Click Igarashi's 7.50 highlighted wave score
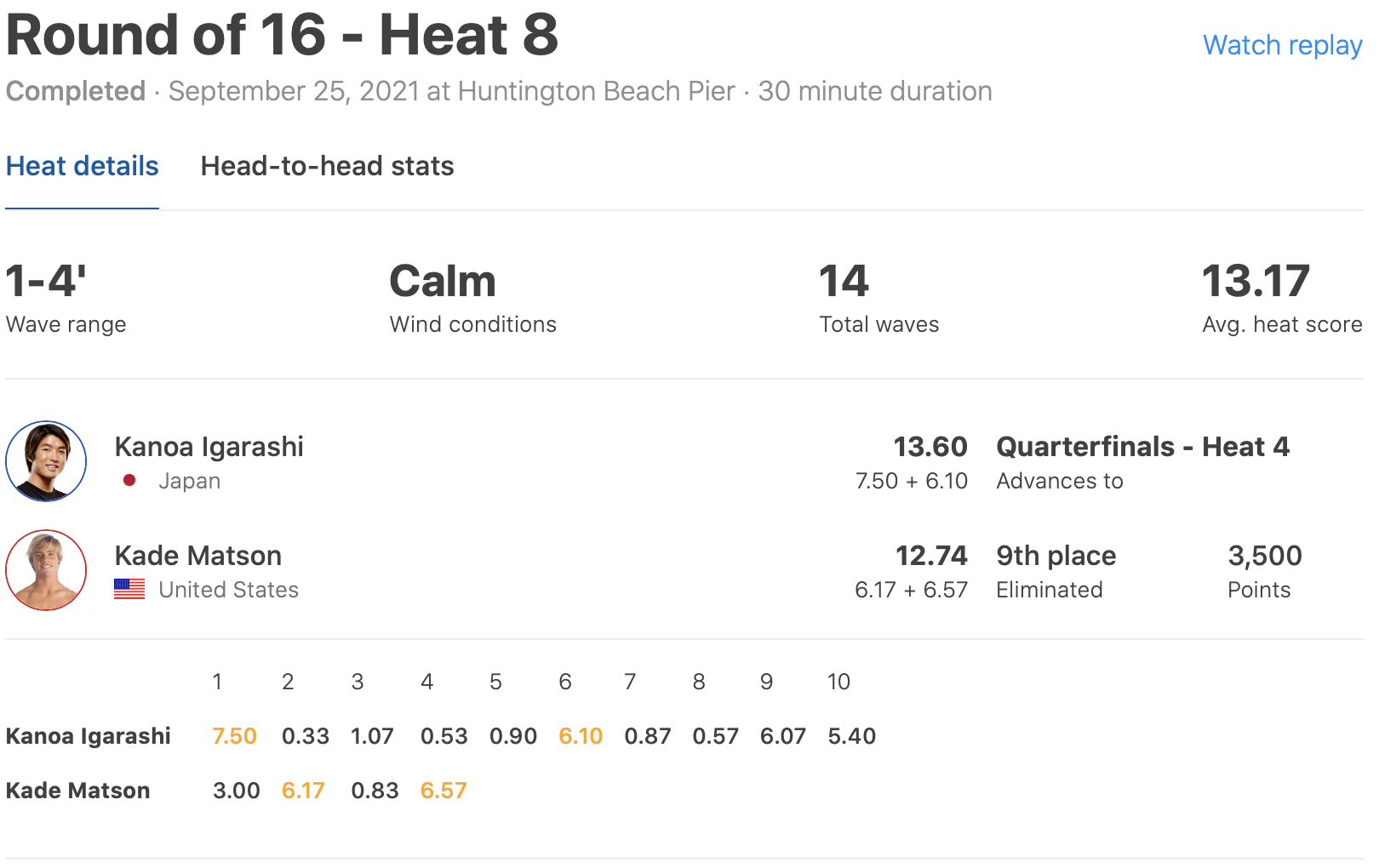The image size is (1379, 868). pyautogui.click(x=234, y=736)
